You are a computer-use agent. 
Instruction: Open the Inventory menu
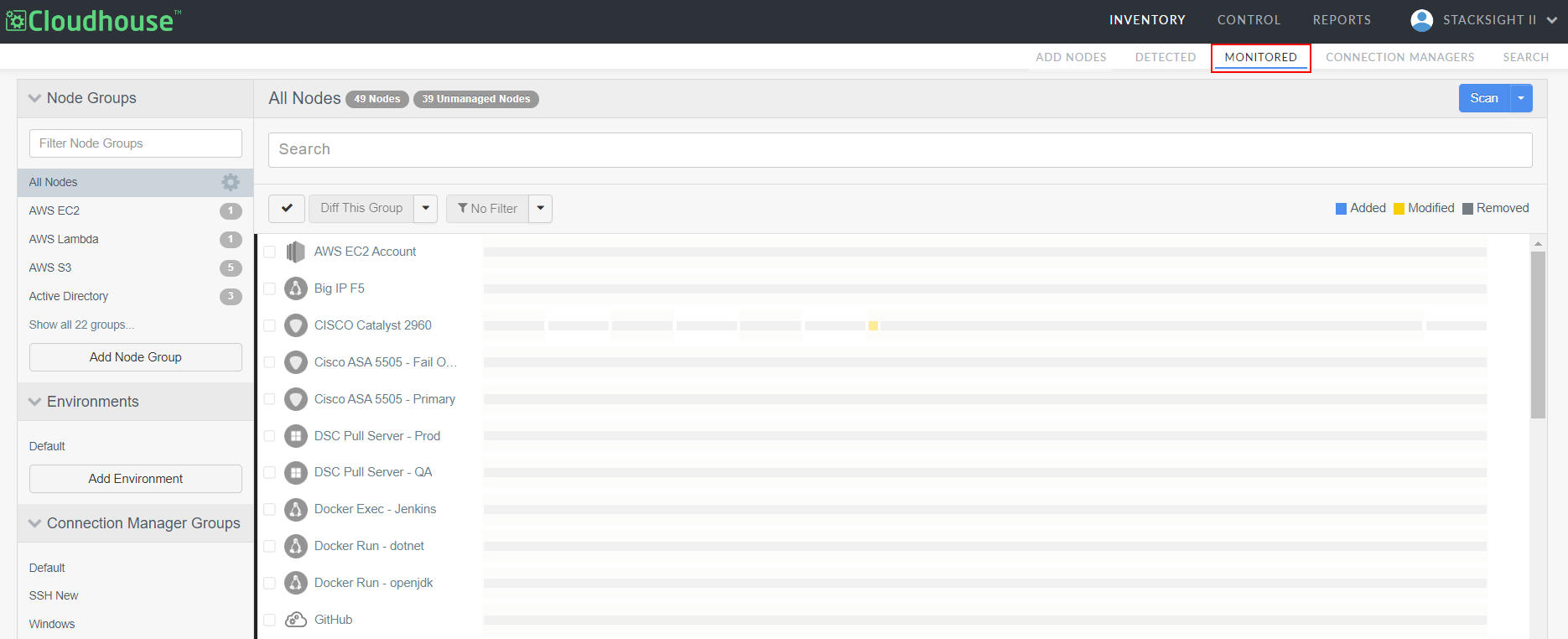point(1147,20)
